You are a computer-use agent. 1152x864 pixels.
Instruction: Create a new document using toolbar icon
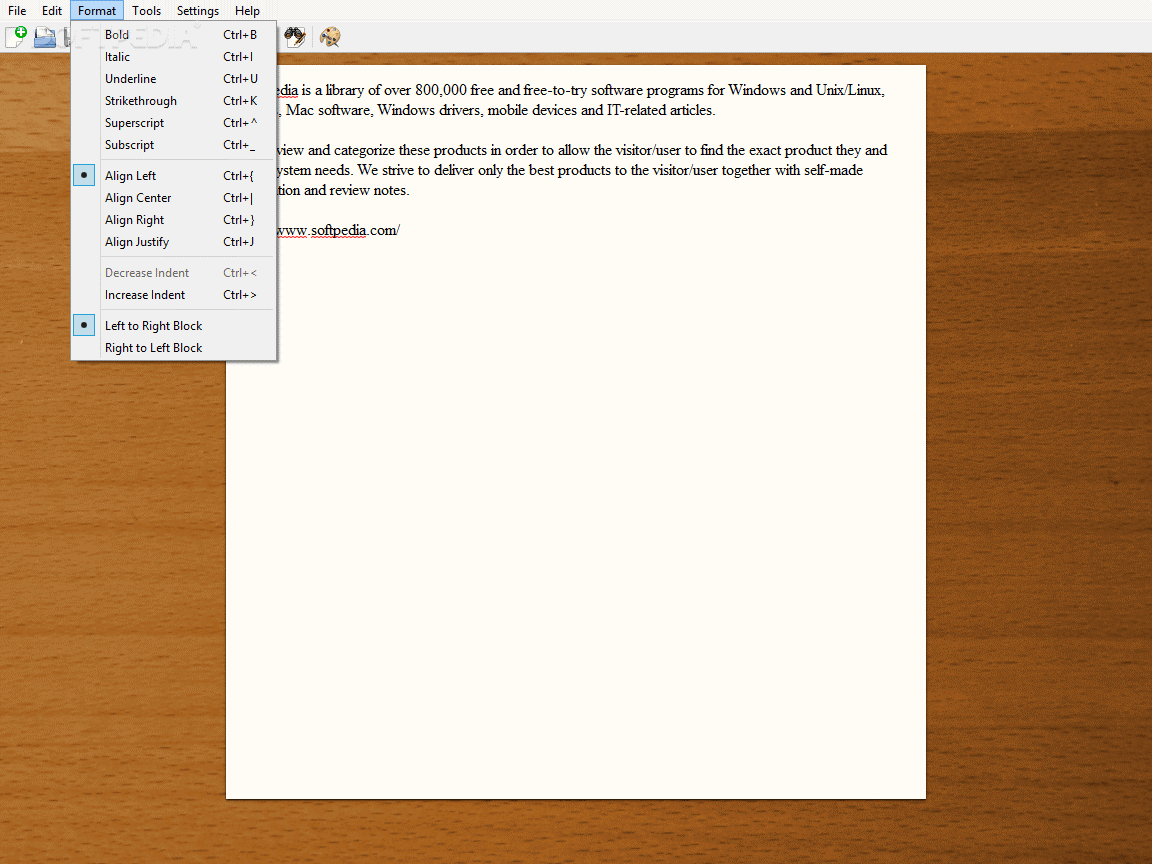coord(16,37)
